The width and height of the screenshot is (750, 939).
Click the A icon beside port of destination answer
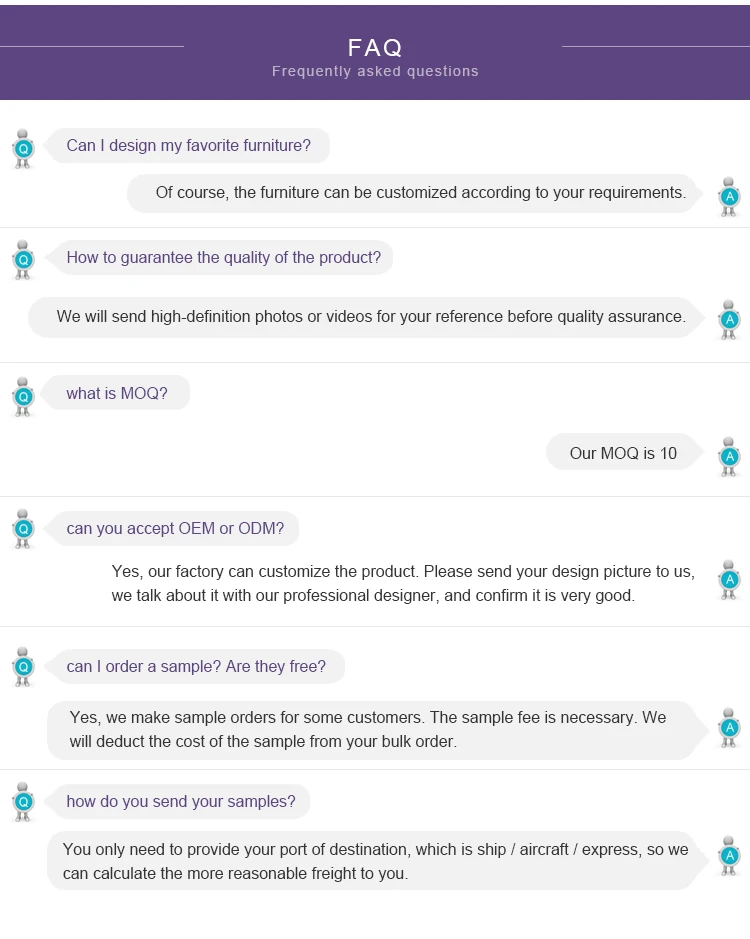729,855
